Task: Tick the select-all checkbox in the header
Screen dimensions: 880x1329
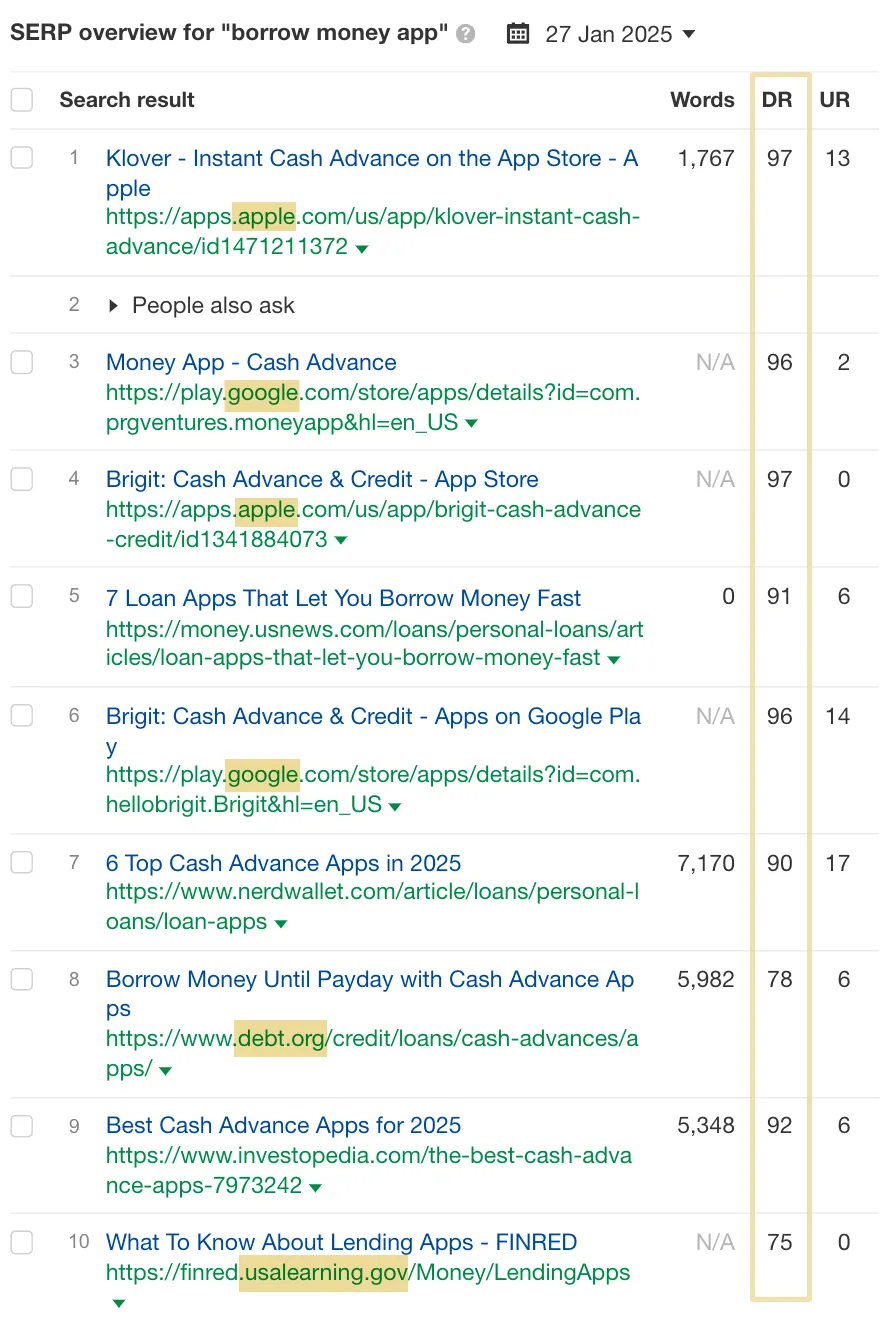Action: click(22, 100)
